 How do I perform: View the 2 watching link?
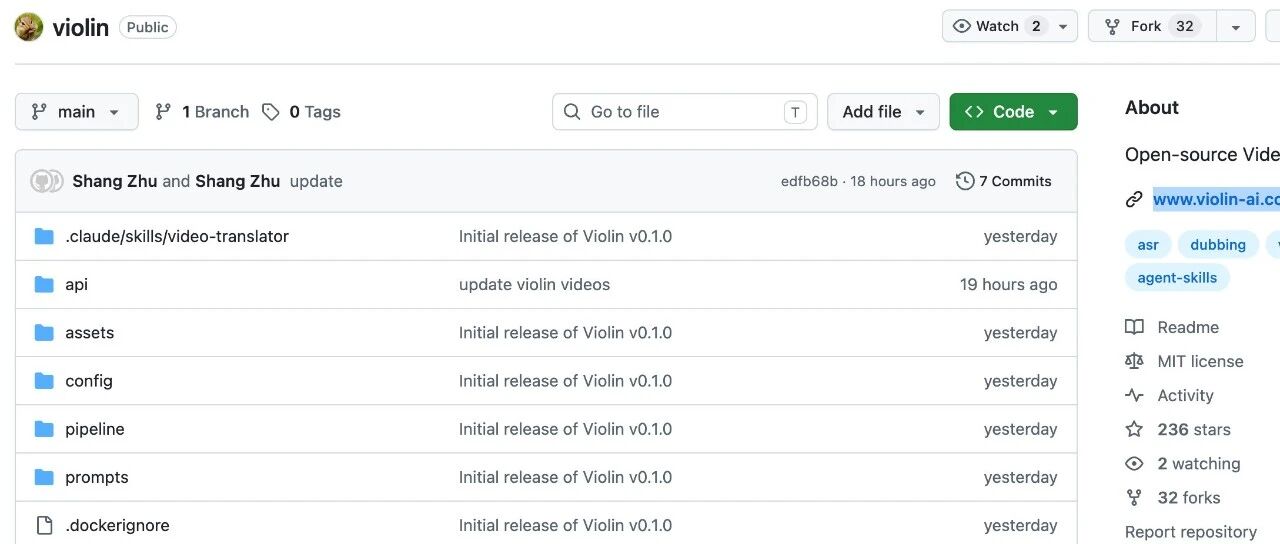[x=1199, y=463]
